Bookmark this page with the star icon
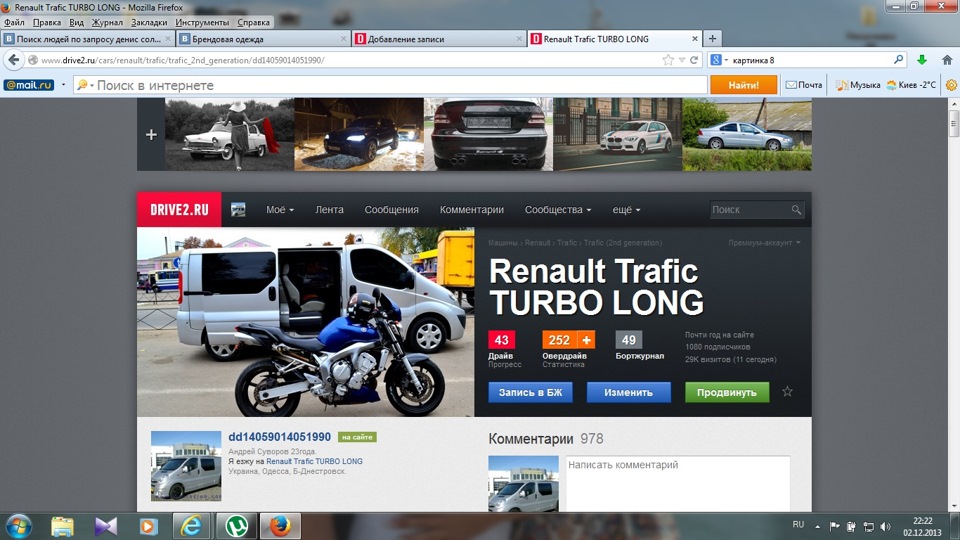 click(x=668, y=60)
